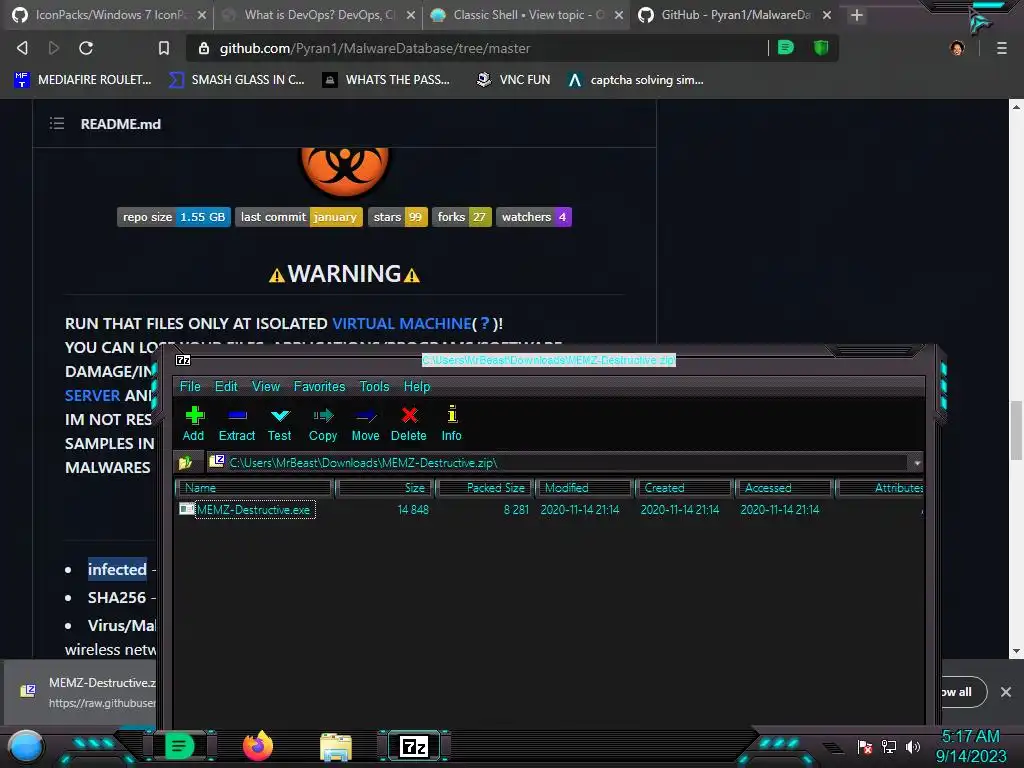Click the Attributes column header

(x=880, y=488)
